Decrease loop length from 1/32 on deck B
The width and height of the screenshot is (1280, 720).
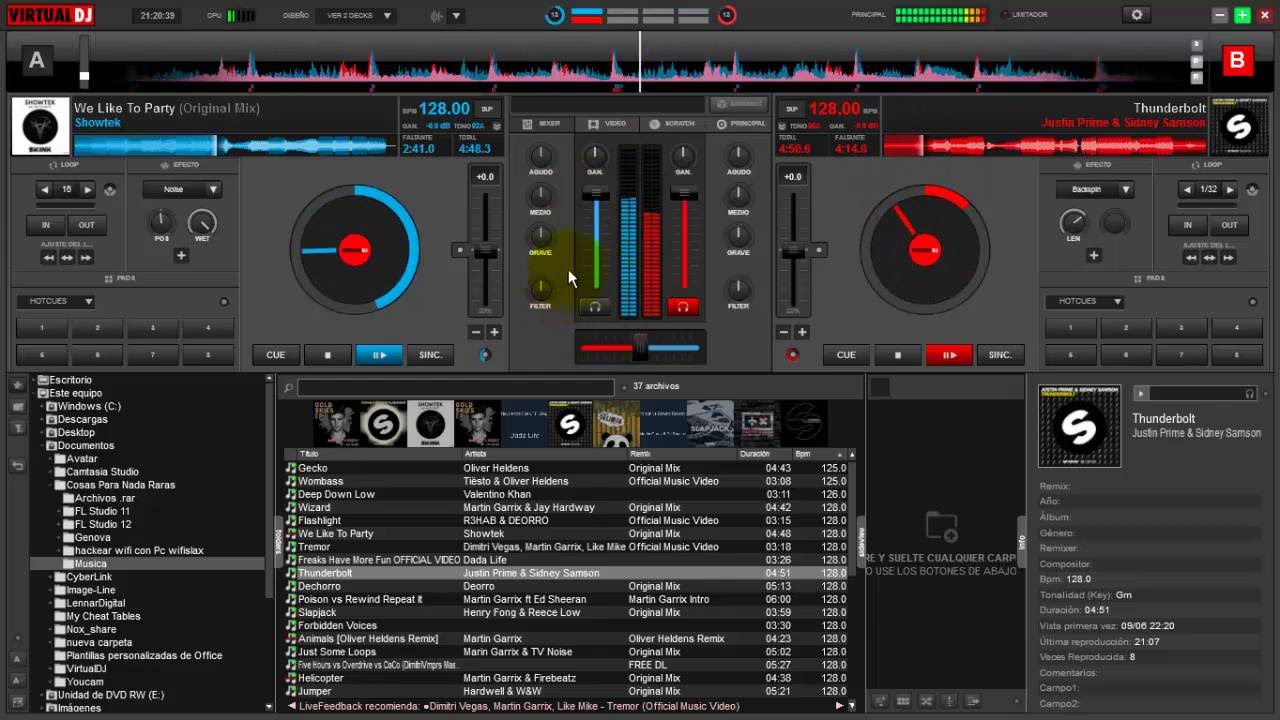click(1187, 189)
